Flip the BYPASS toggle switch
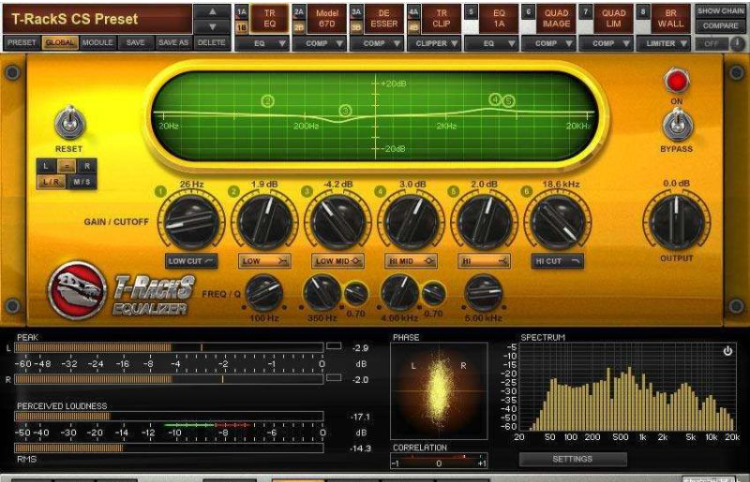The image size is (750, 482). click(677, 125)
